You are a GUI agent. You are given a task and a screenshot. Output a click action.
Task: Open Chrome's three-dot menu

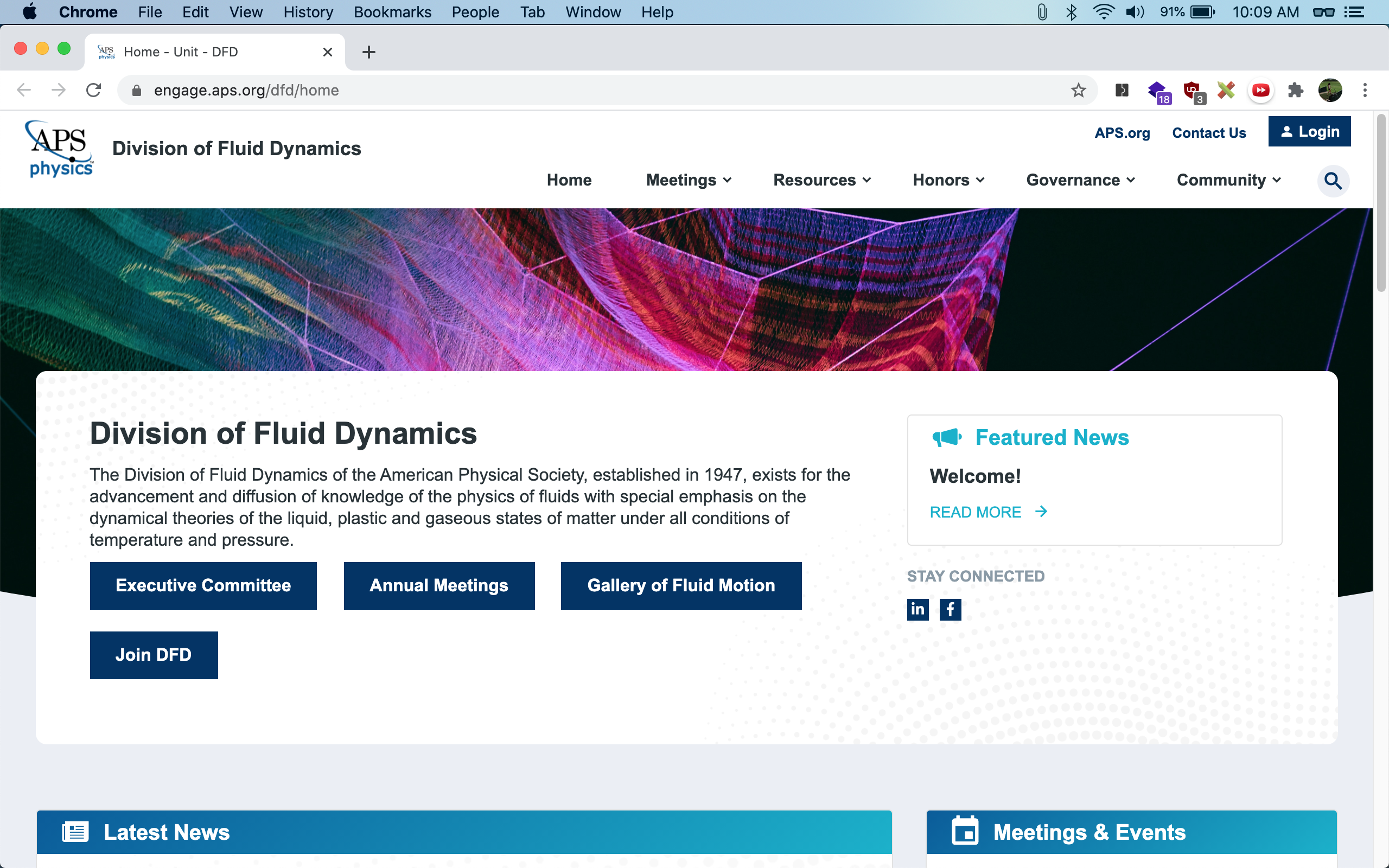pos(1365,90)
